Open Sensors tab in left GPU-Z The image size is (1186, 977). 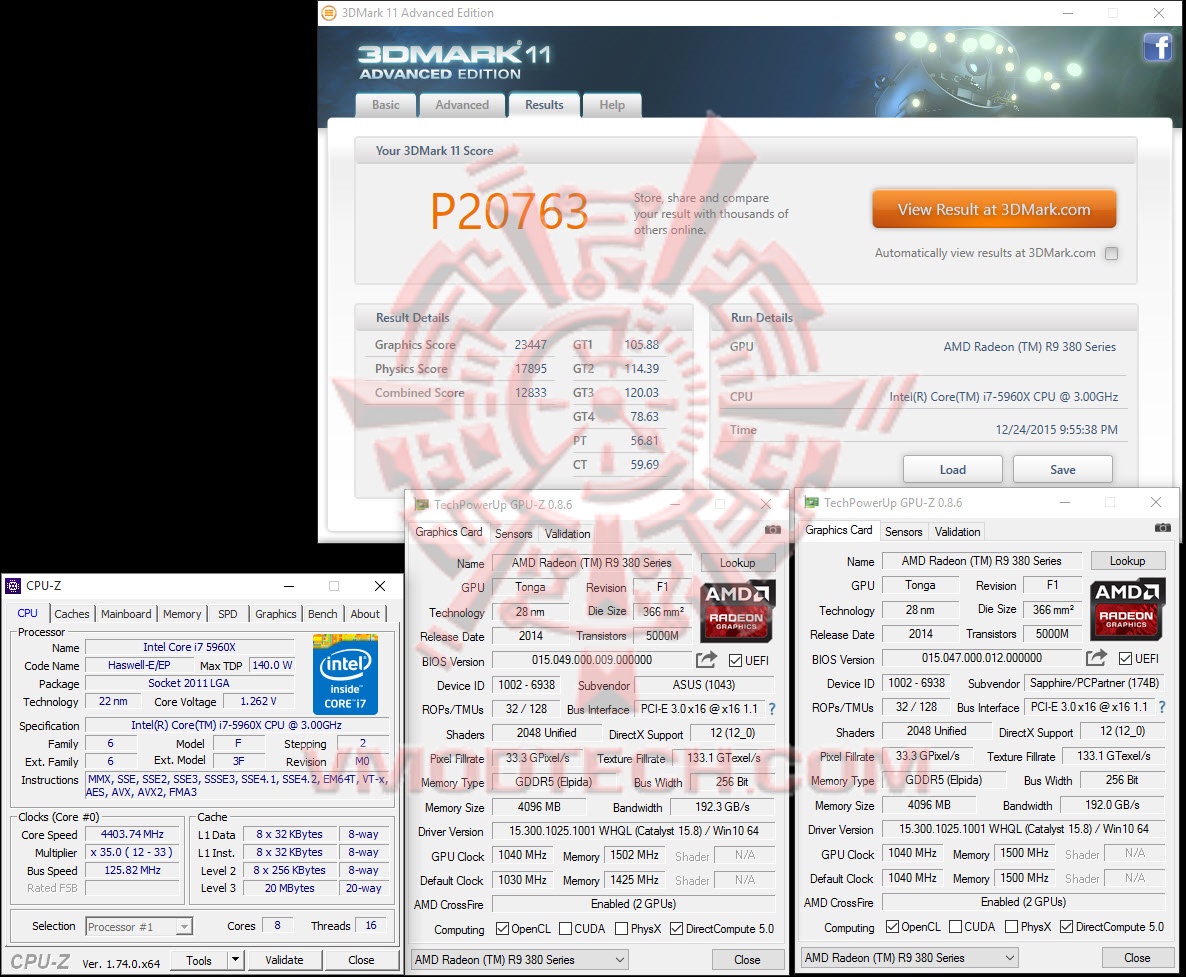(x=514, y=534)
